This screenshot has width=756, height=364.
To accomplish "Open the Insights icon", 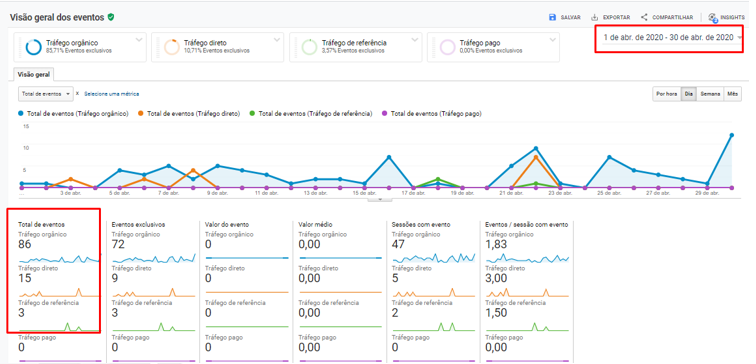I will click(713, 18).
